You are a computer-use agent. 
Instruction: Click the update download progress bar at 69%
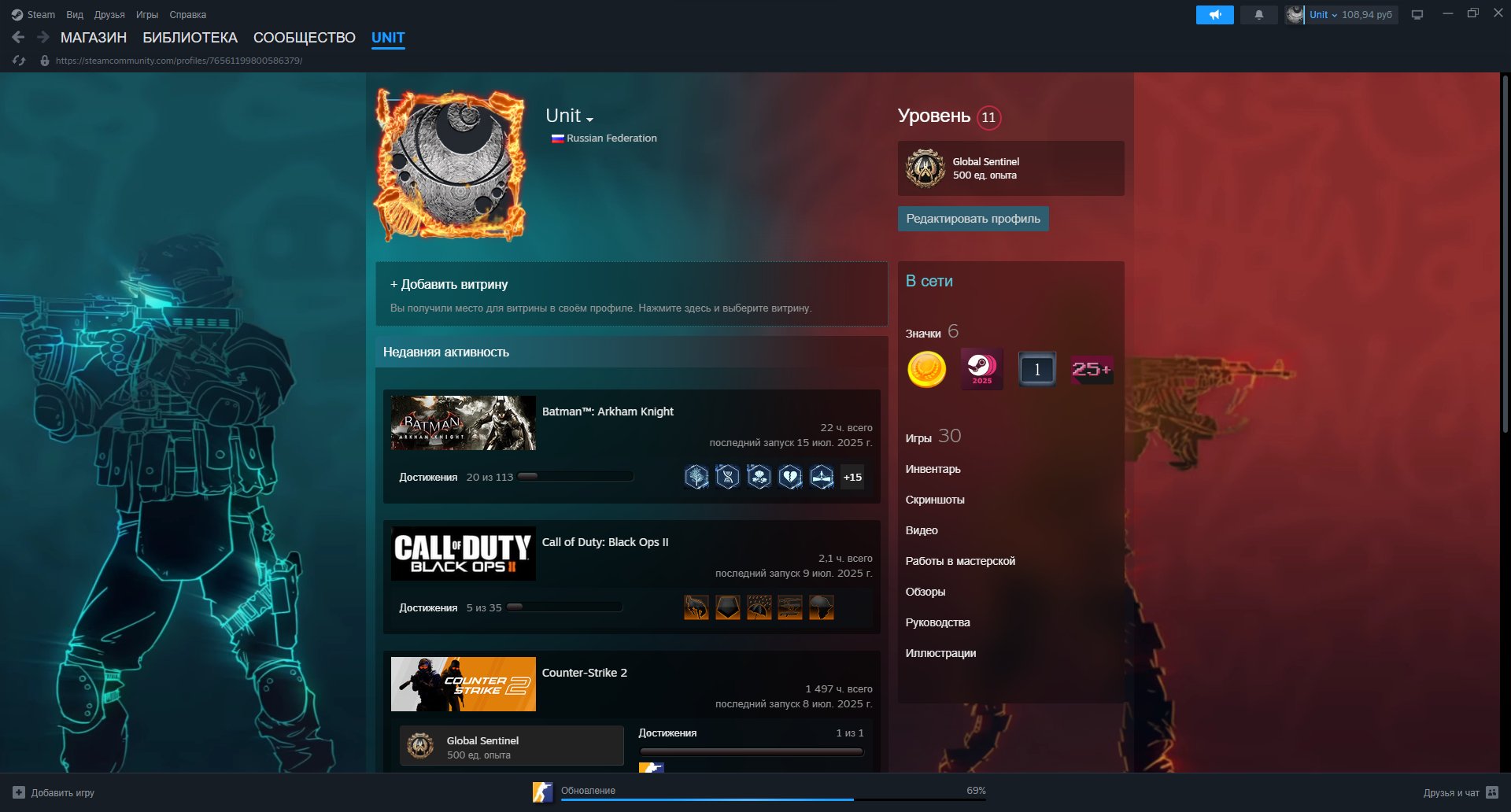point(773,799)
